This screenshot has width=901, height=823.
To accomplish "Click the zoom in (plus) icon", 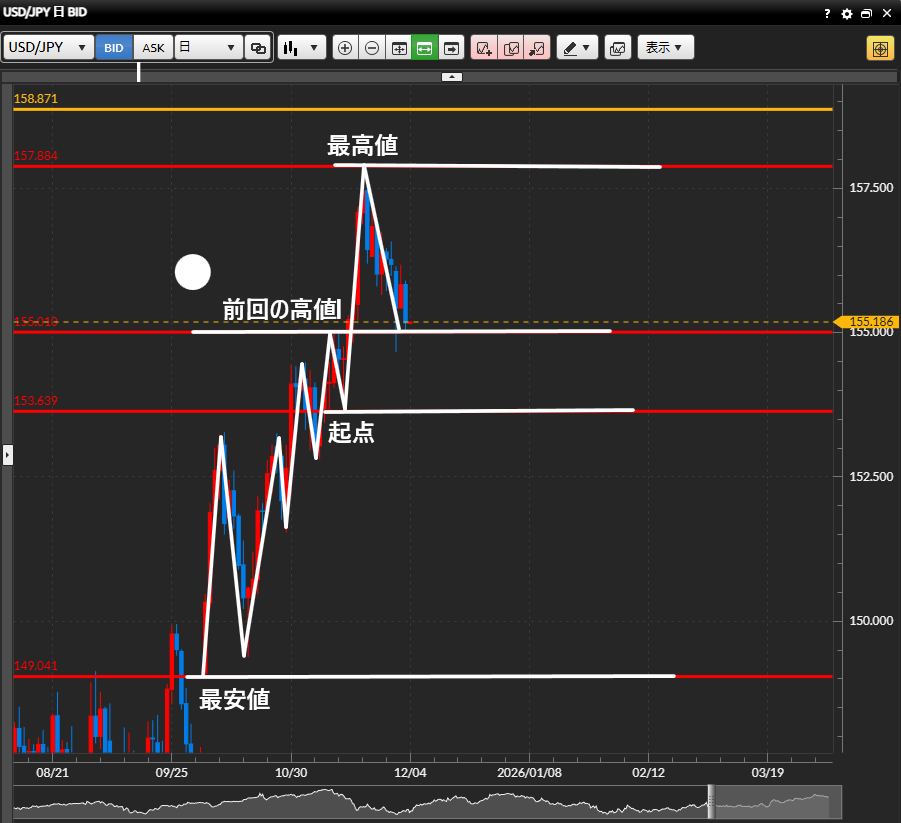I will click(345, 48).
